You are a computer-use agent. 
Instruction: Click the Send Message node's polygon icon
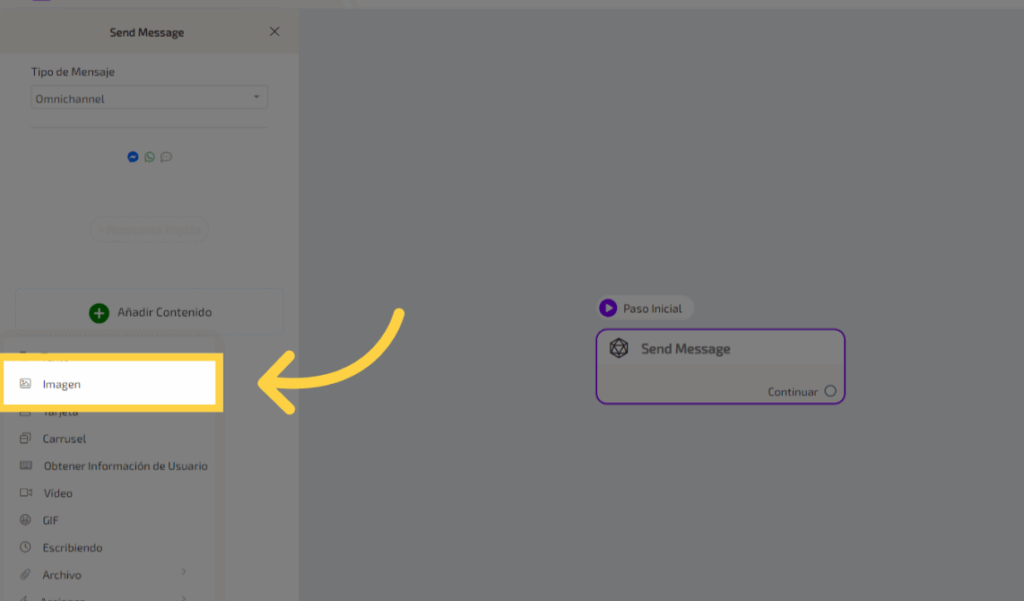pos(619,349)
